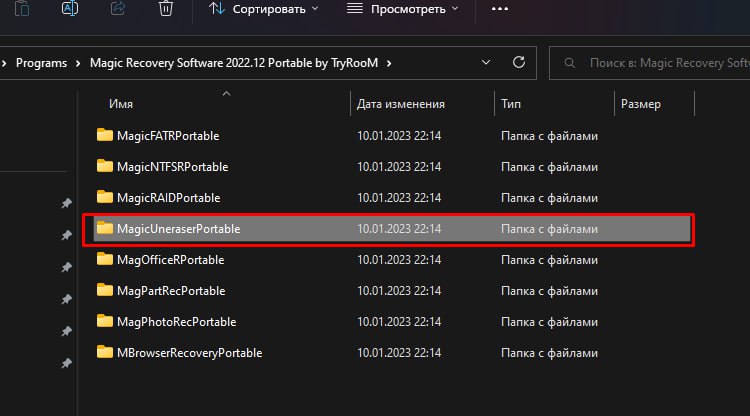
Task: Click the Magic Recovery Software 2022.12 breadcrumb
Action: 234,63
